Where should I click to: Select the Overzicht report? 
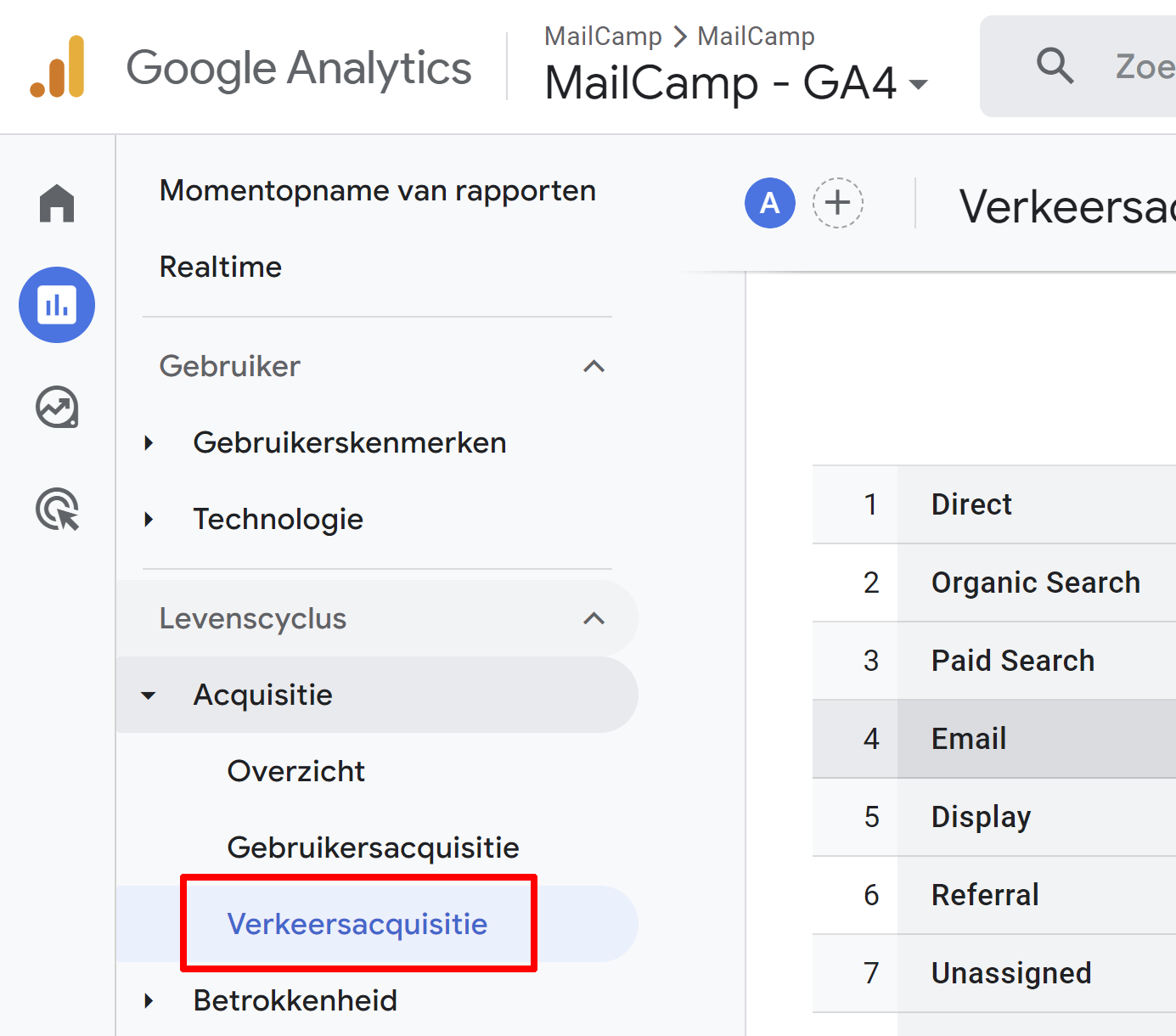295,771
